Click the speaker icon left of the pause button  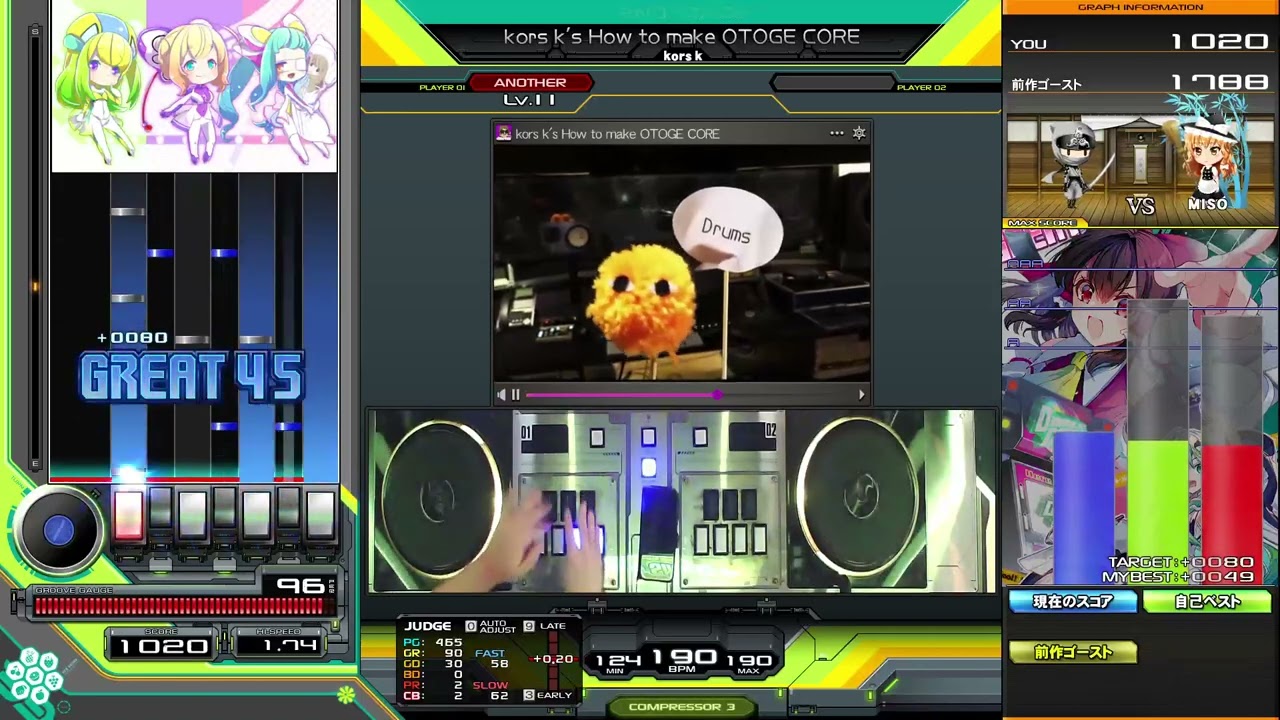click(502, 395)
